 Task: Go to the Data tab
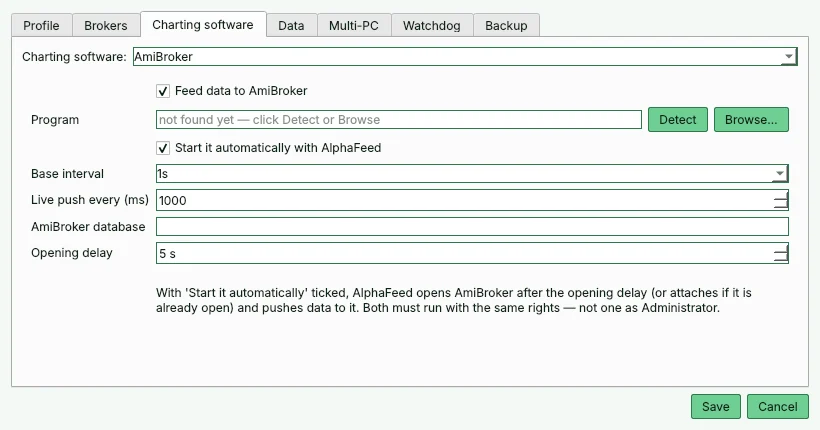291,26
